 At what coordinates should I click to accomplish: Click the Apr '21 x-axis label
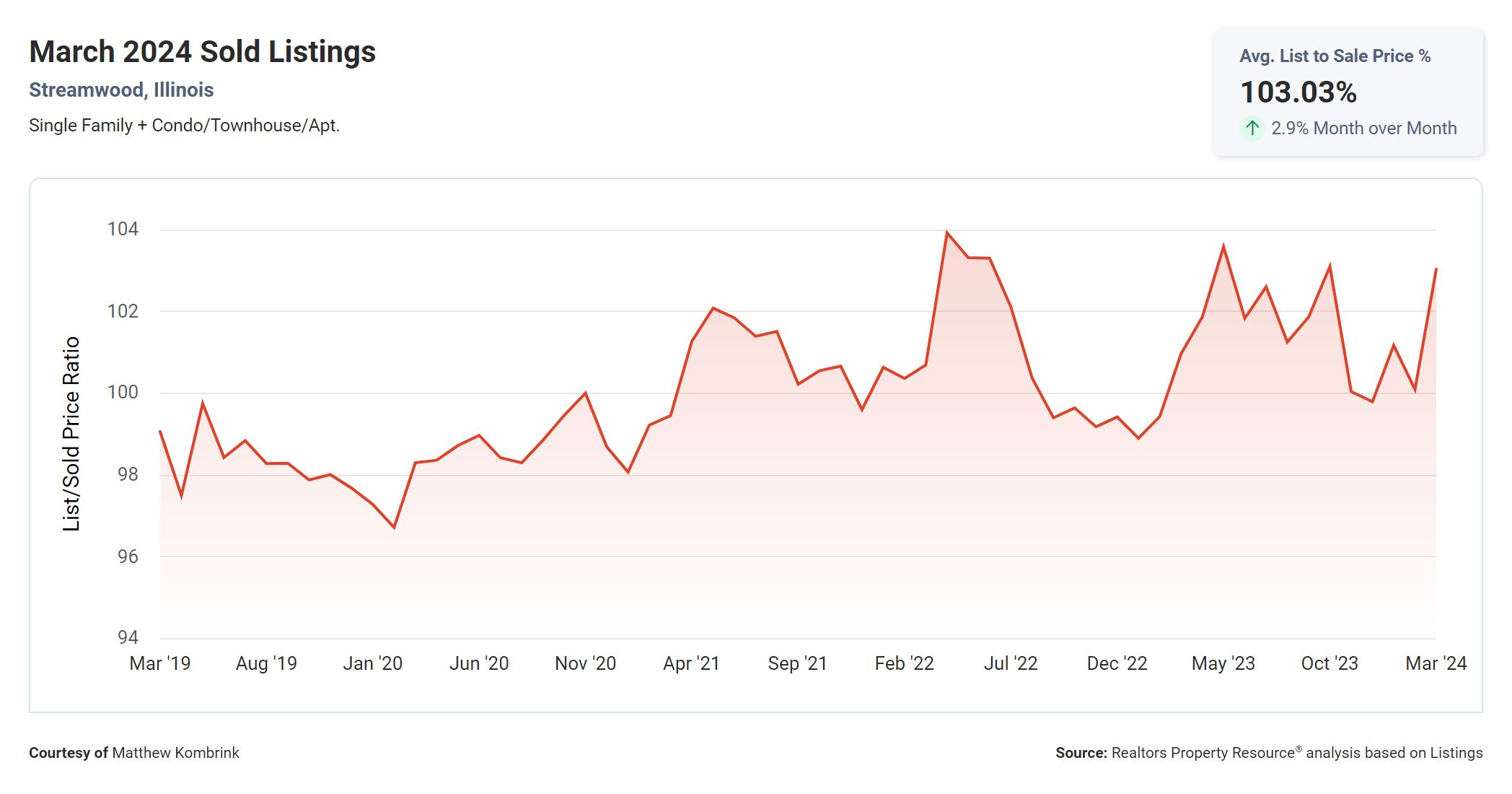point(691,663)
